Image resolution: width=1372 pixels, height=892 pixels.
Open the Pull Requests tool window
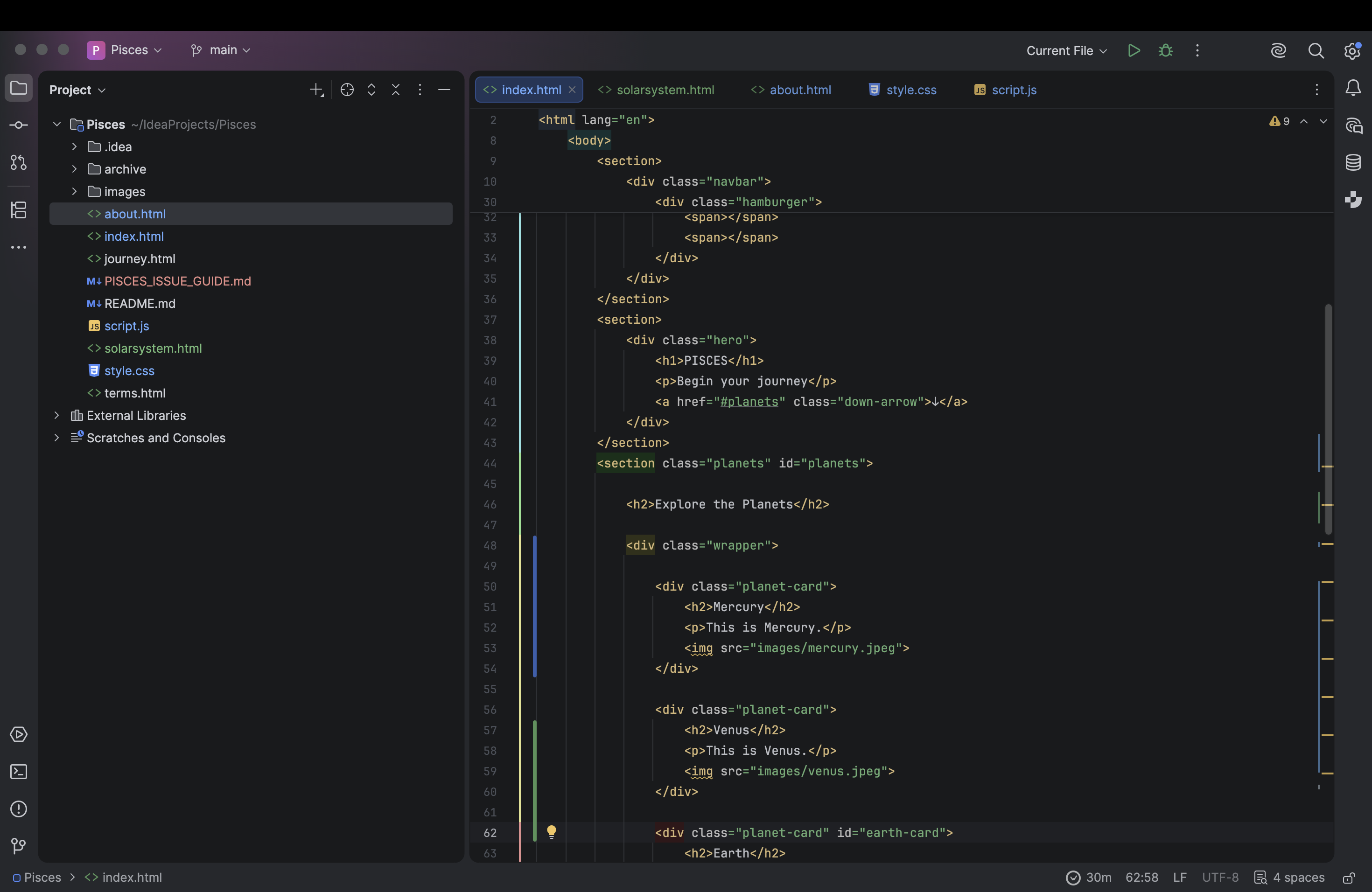tap(19, 162)
